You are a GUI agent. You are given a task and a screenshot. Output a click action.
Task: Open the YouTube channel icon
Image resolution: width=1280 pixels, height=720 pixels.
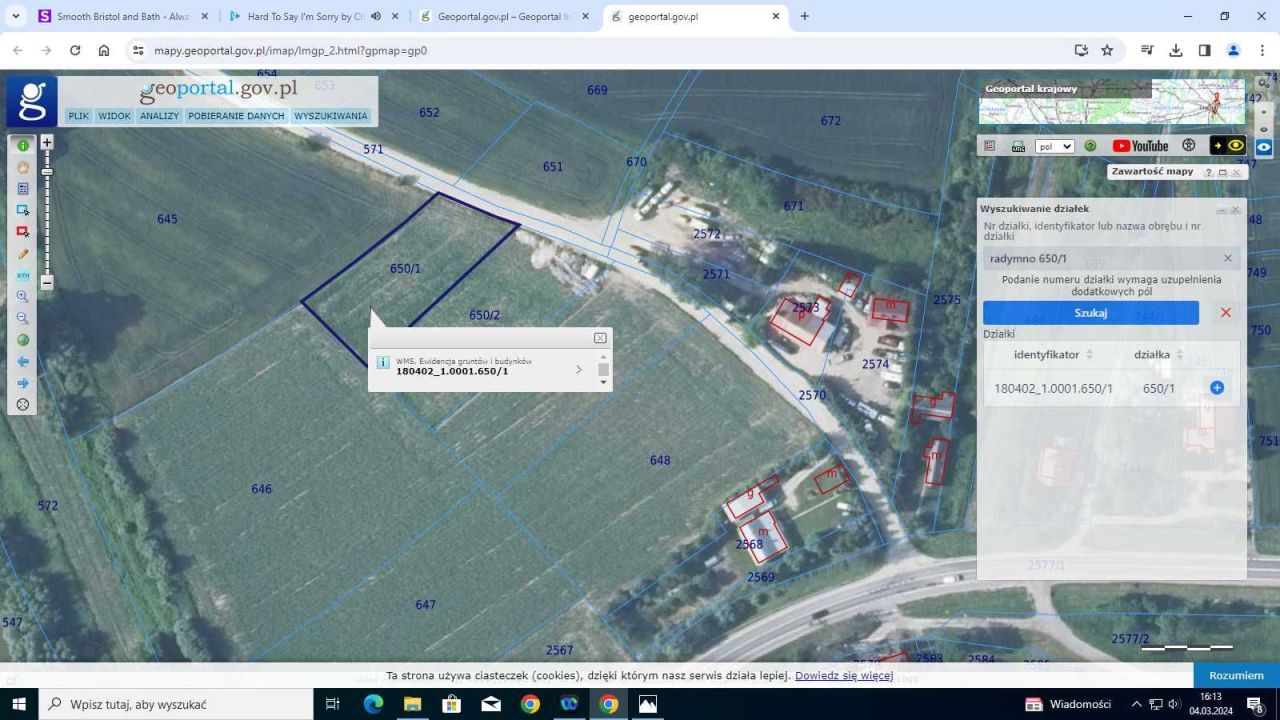coord(1140,146)
